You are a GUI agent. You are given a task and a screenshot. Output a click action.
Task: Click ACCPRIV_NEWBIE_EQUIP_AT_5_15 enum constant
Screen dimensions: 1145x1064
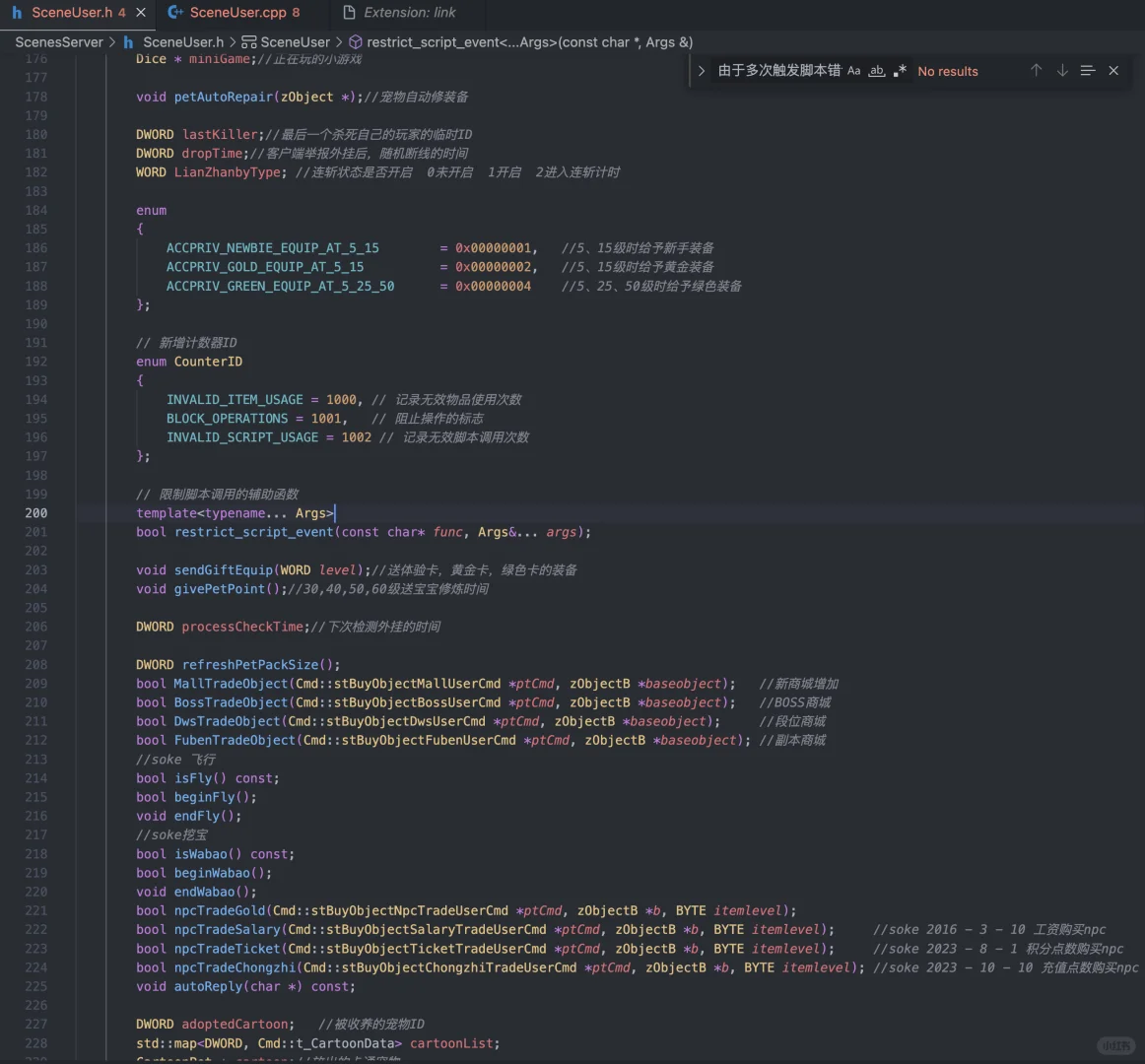pyautogui.click(x=272, y=248)
